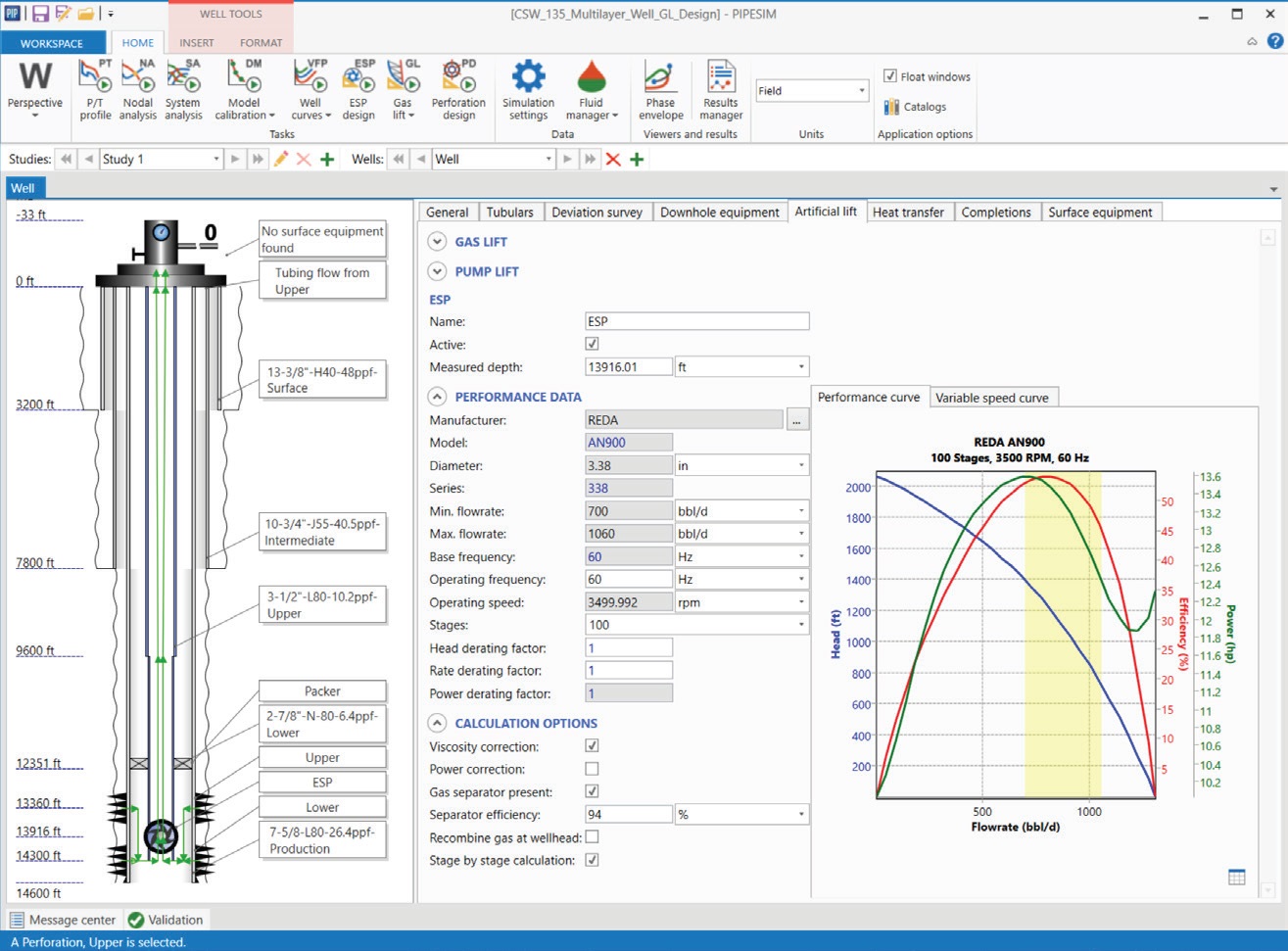Viewport: 1288px width, 951px height.
Task: Expand the GAS LIFT section
Action: pyautogui.click(x=437, y=241)
